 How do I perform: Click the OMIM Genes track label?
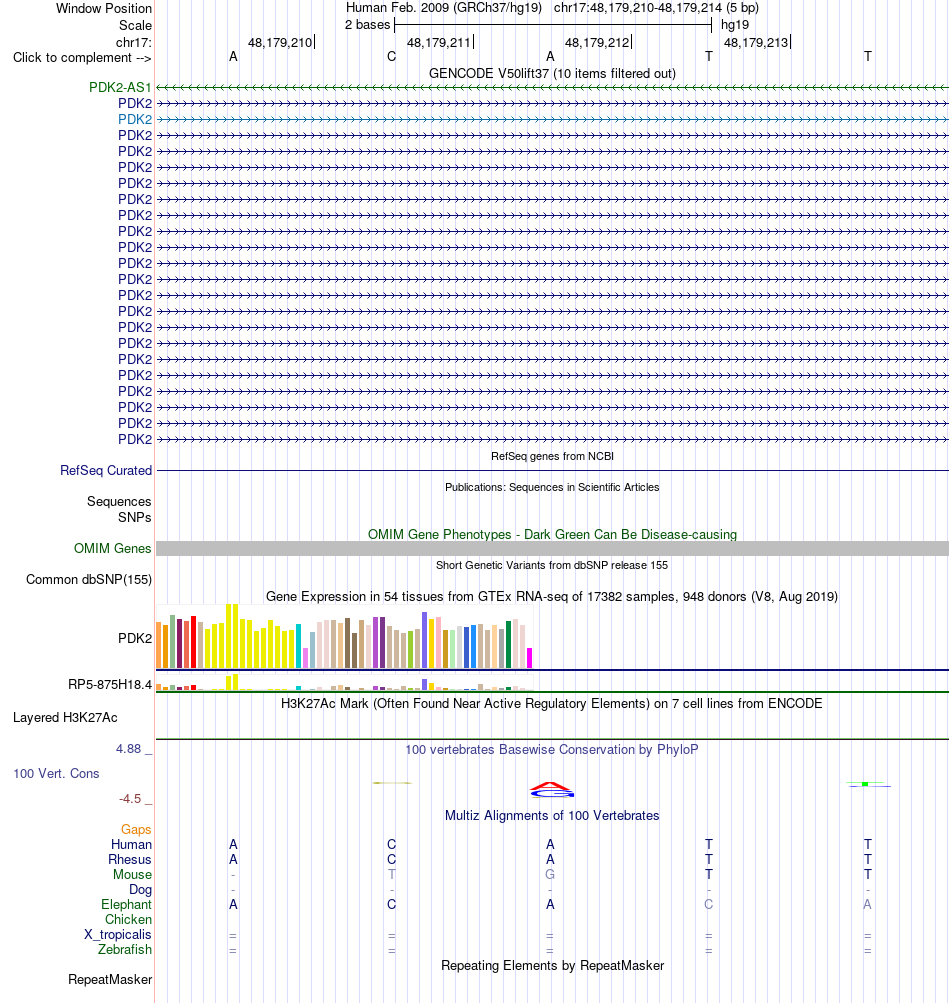click(x=113, y=548)
